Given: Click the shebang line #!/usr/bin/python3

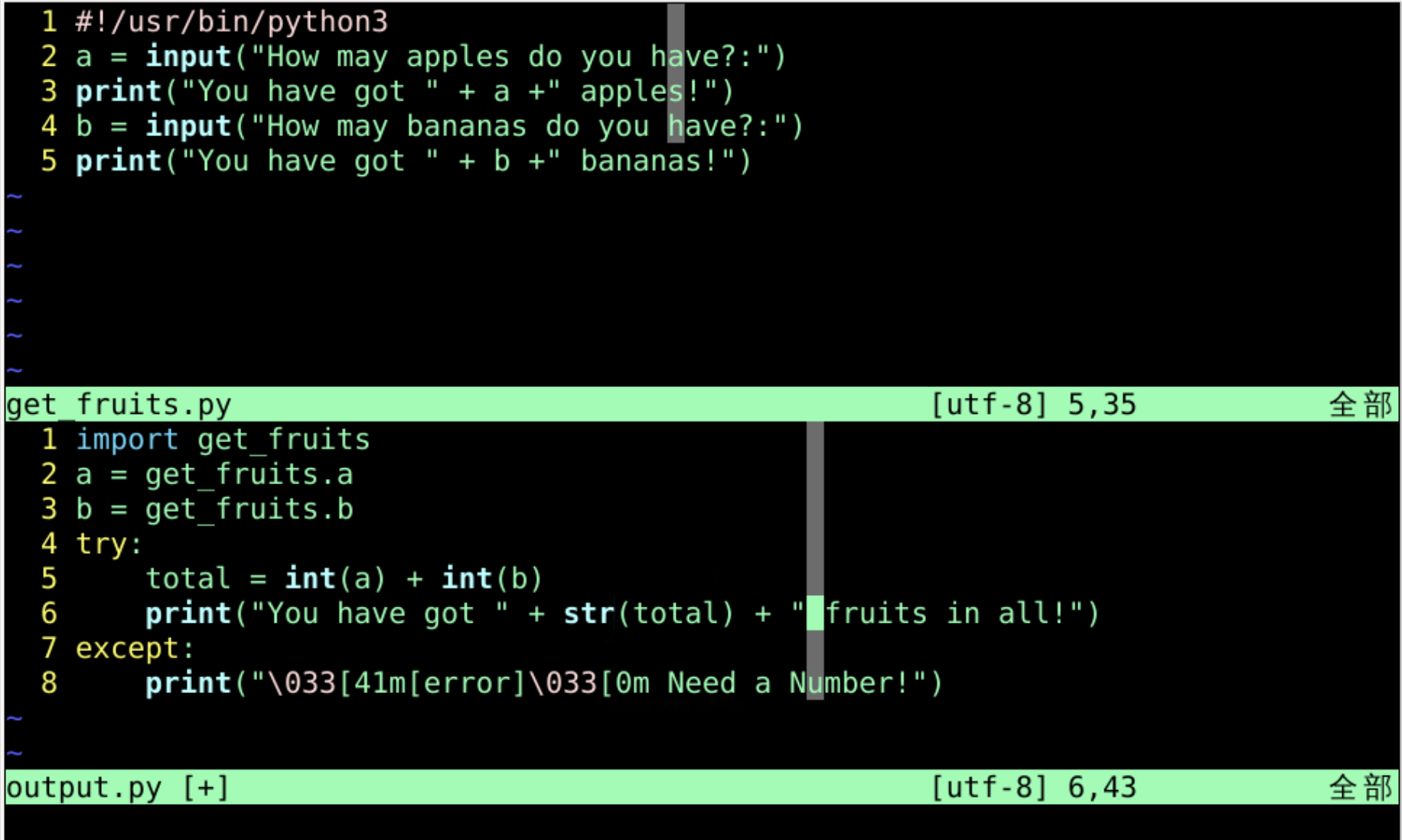Looking at the screenshot, I should click(x=231, y=21).
